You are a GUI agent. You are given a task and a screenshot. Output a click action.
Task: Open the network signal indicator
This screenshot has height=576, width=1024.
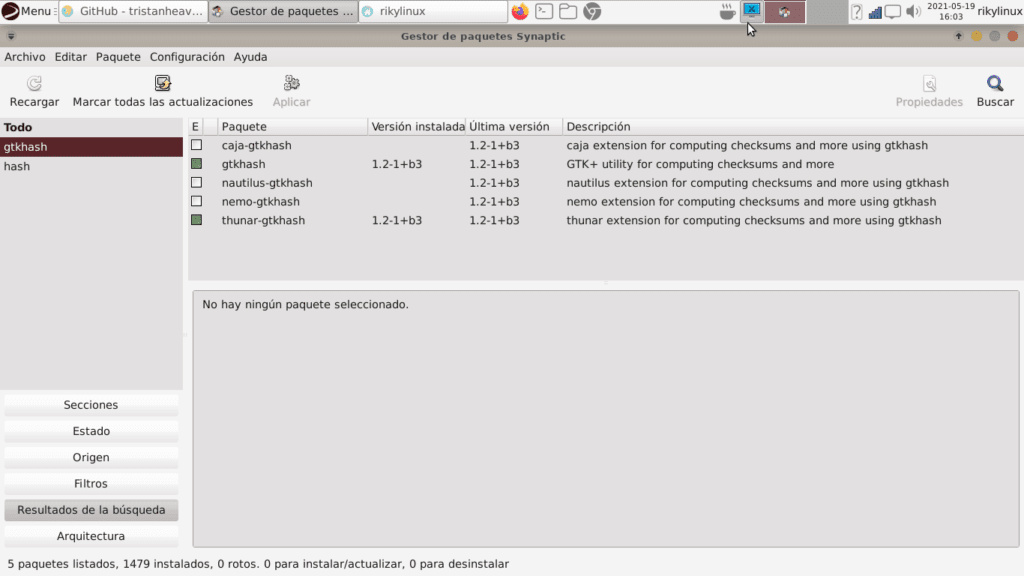coord(875,12)
